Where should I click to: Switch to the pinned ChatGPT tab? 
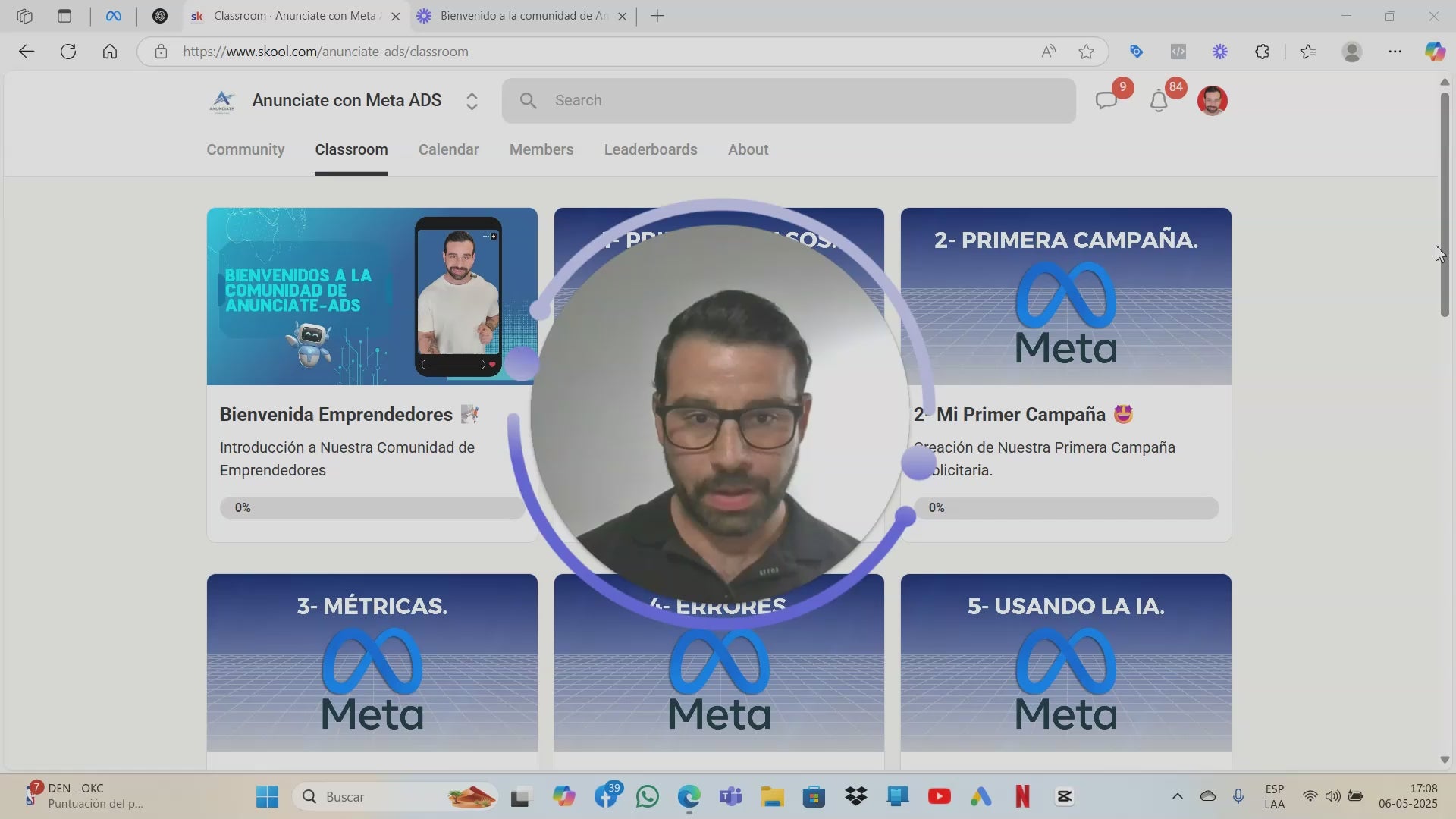pyautogui.click(x=160, y=16)
